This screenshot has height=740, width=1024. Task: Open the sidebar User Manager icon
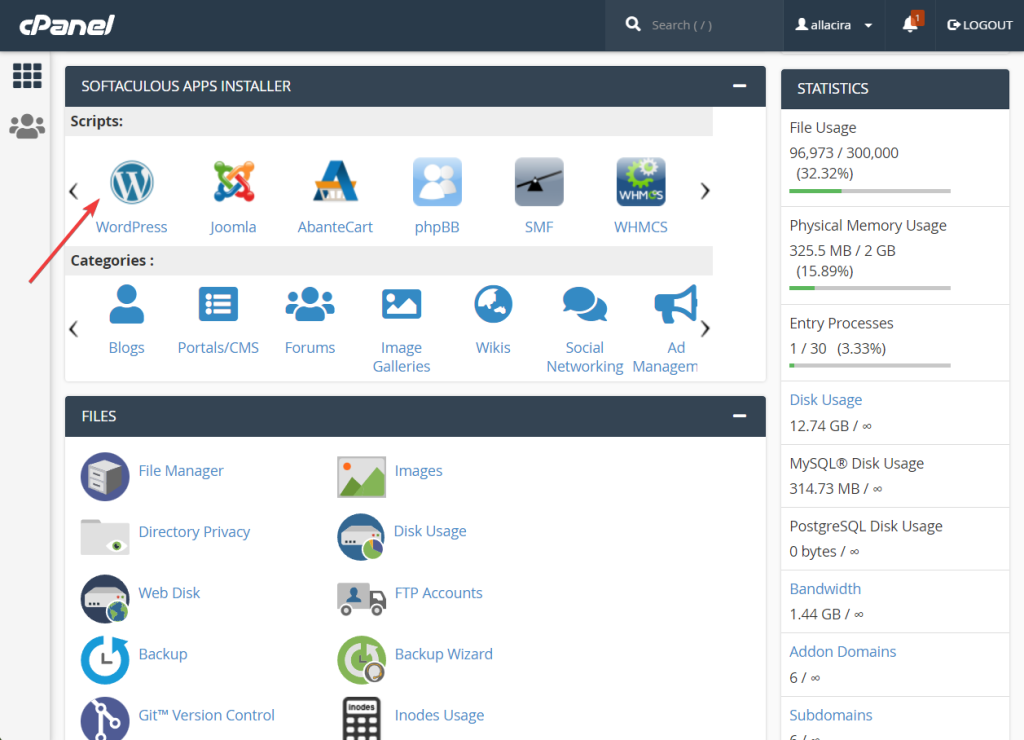(x=27, y=126)
